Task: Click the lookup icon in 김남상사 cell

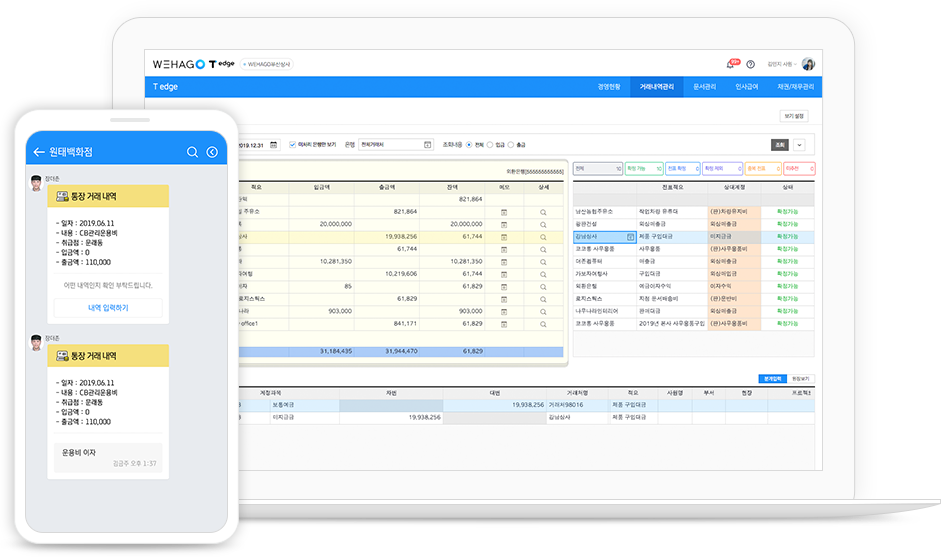Action: tap(630, 237)
